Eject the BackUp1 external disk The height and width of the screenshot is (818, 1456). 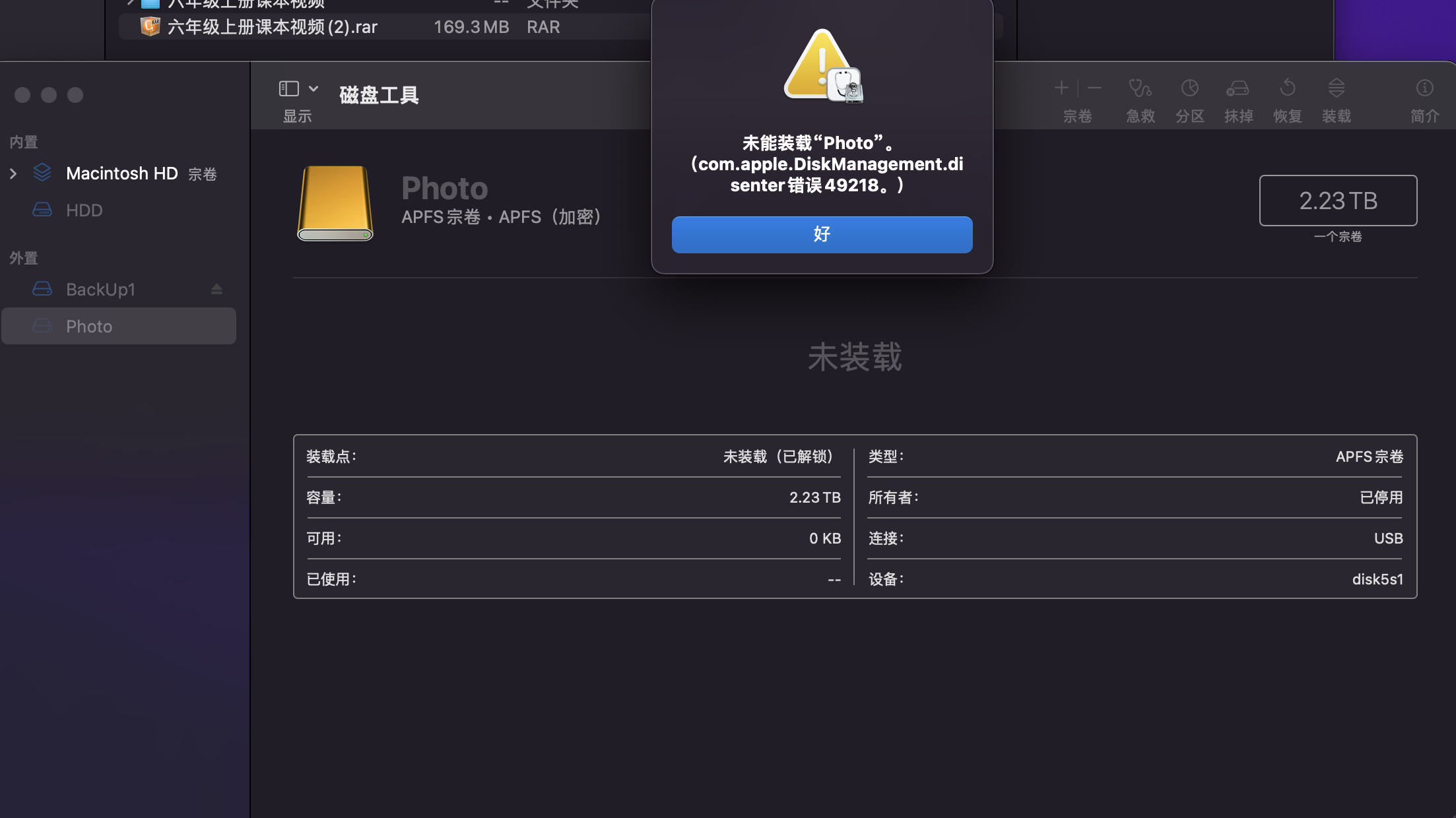(216, 290)
